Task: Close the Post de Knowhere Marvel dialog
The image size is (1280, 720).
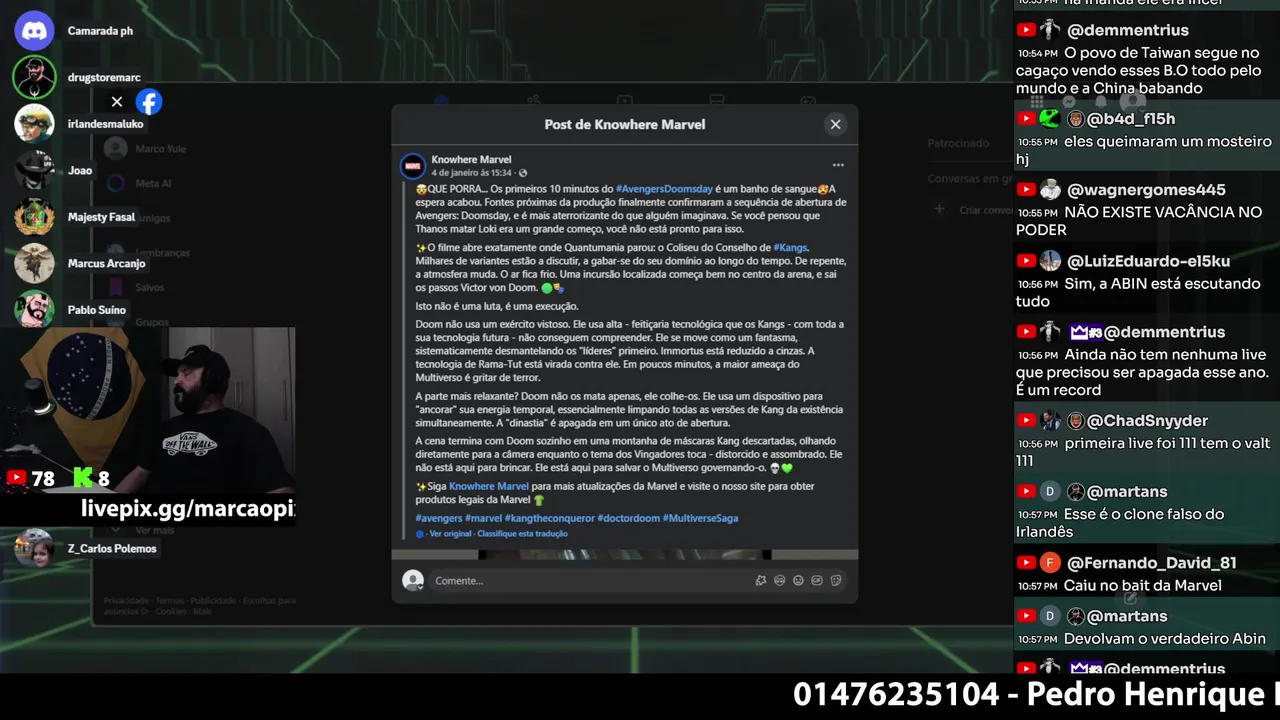Action: click(x=835, y=124)
